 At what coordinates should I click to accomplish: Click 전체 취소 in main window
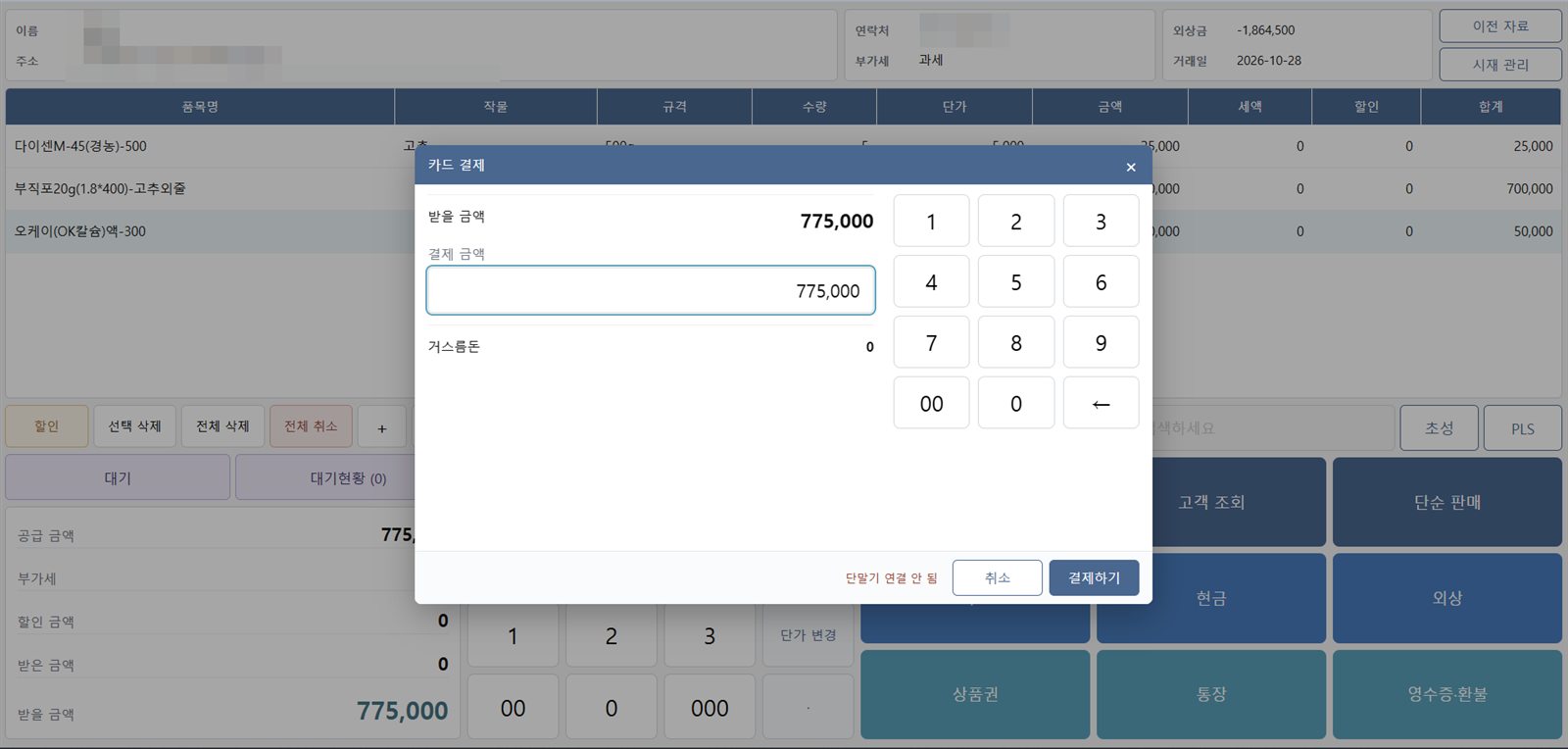(311, 426)
